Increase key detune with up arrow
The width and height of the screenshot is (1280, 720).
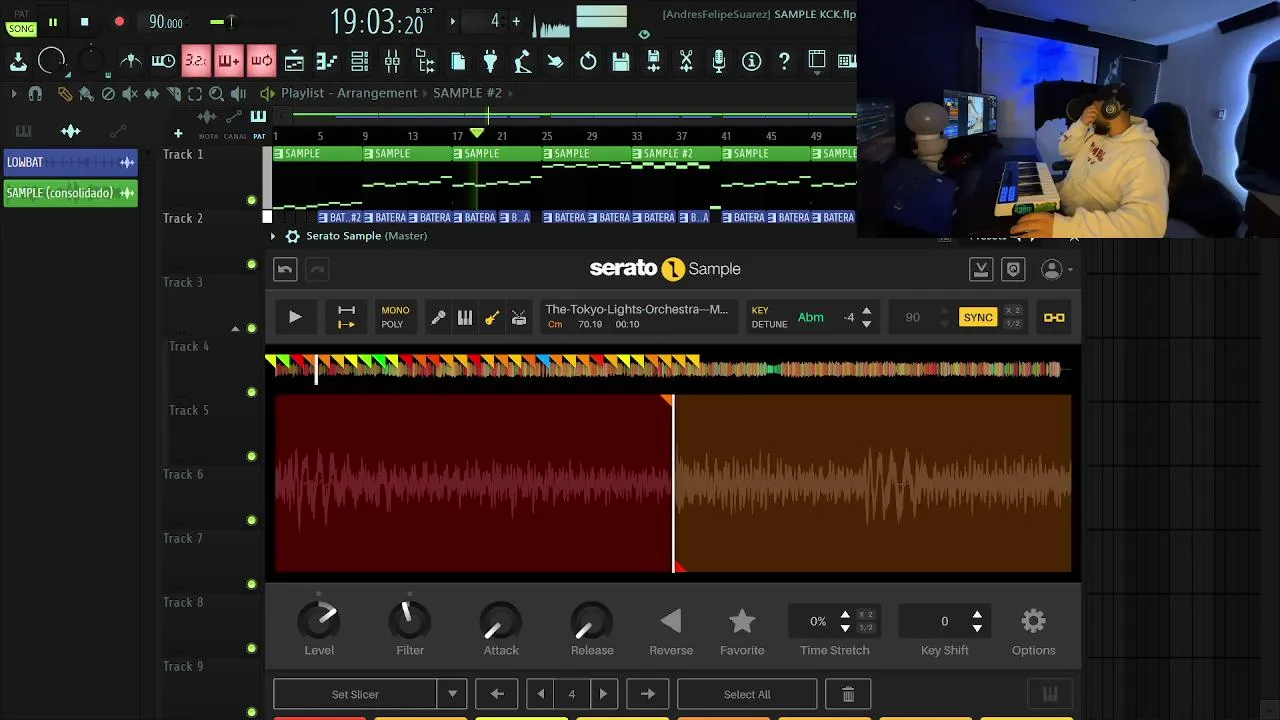pyautogui.click(x=866, y=311)
